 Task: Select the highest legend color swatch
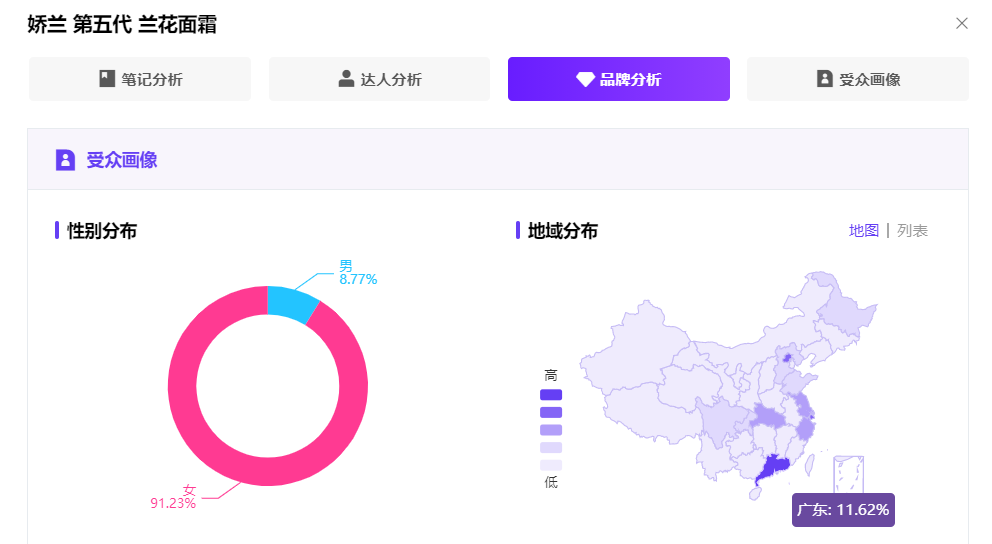[x=551, y=395]
